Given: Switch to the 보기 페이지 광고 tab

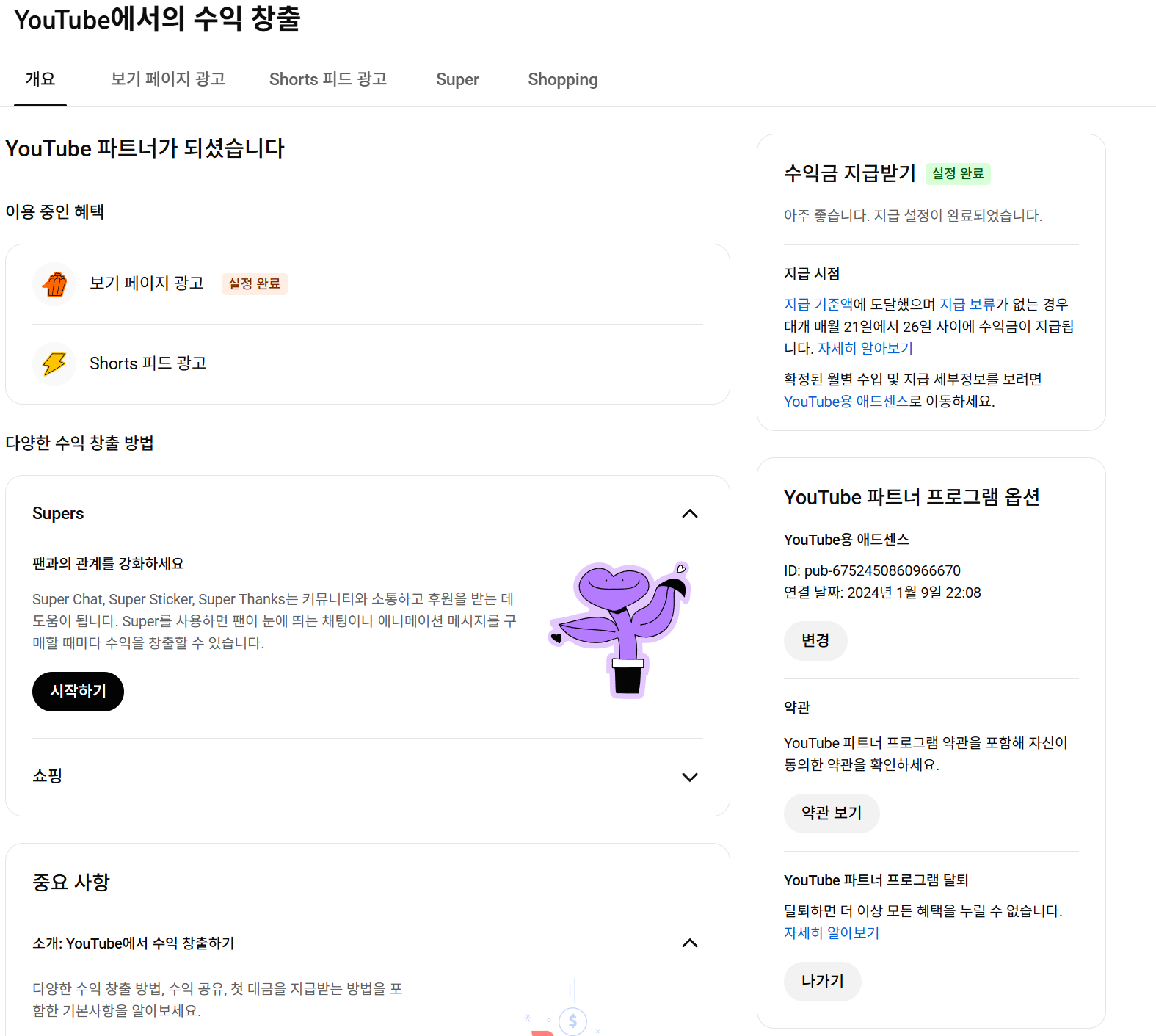Looking at the screenshot, I should 167,79.
